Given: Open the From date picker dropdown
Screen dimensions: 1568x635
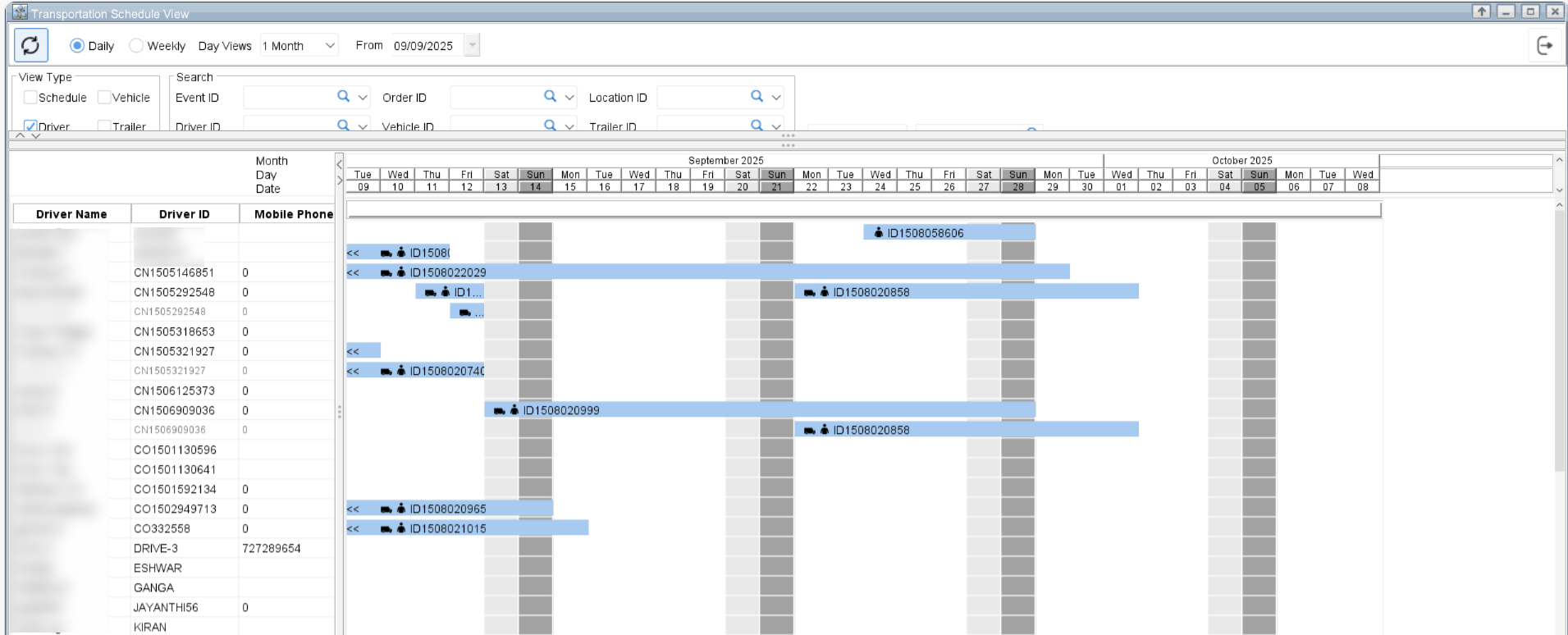Looking at the screenshot, I should tap(472, 46).
